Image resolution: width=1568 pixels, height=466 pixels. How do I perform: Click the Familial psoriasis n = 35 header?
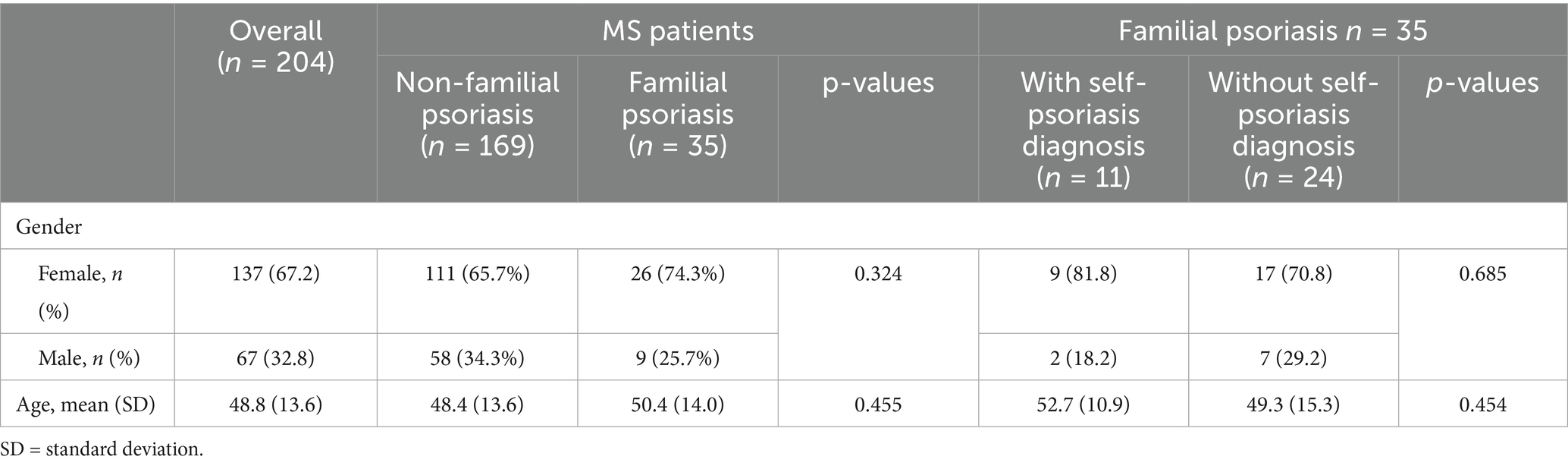1272,30
